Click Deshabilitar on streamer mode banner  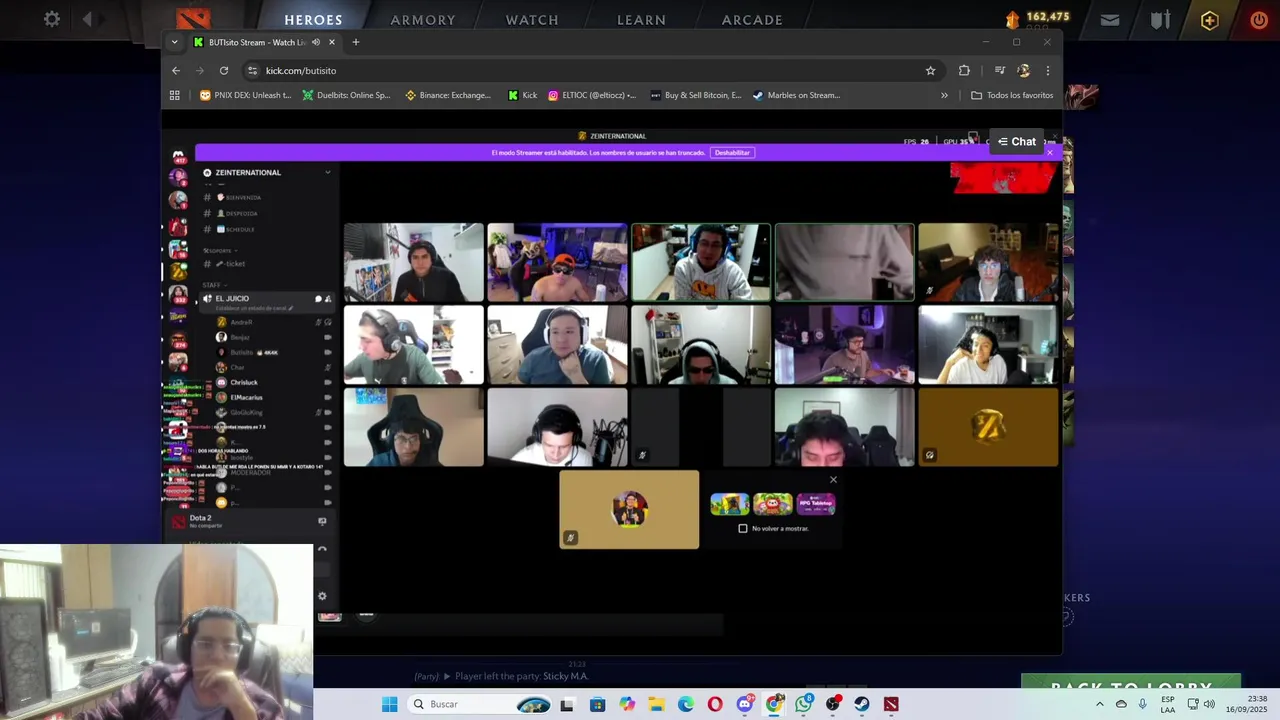[732, 152]
